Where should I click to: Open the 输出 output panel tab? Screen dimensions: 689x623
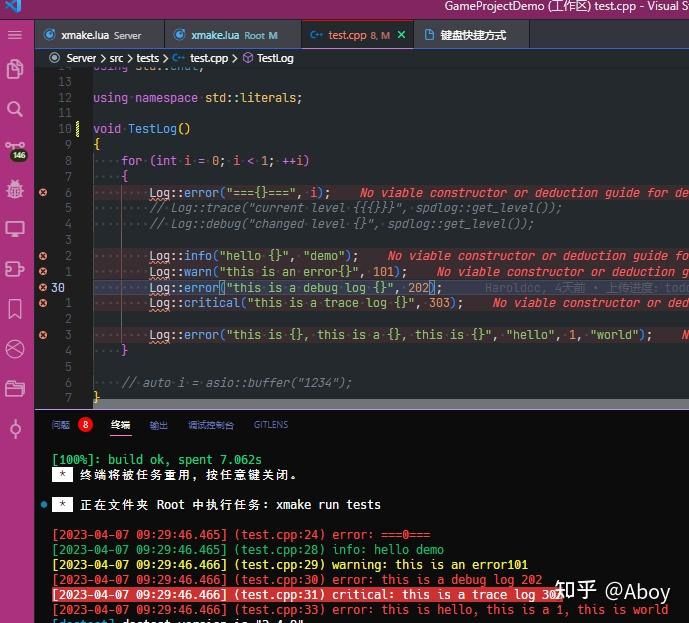click(158, 425)
